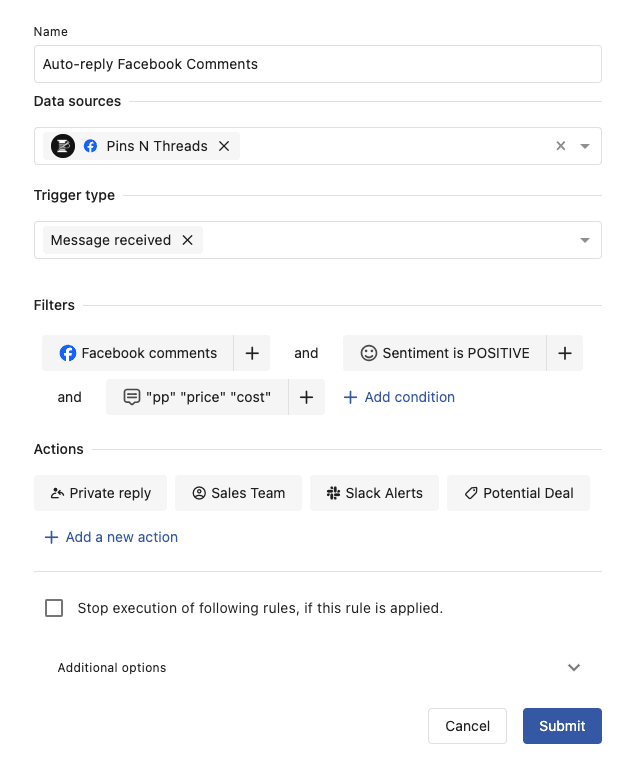Open the Sales Team assignment action
This screenshot has height=780, width=635.
pos(238,493)
